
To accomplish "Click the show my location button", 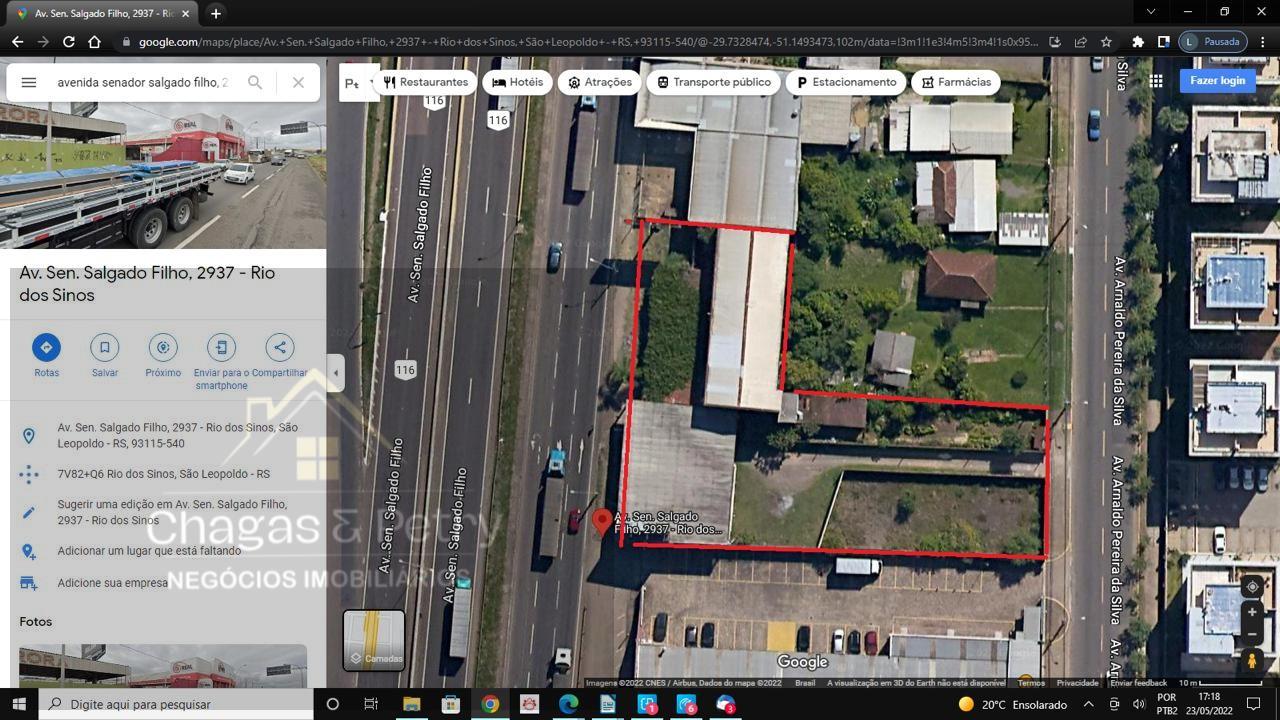I will [1251, 587].
